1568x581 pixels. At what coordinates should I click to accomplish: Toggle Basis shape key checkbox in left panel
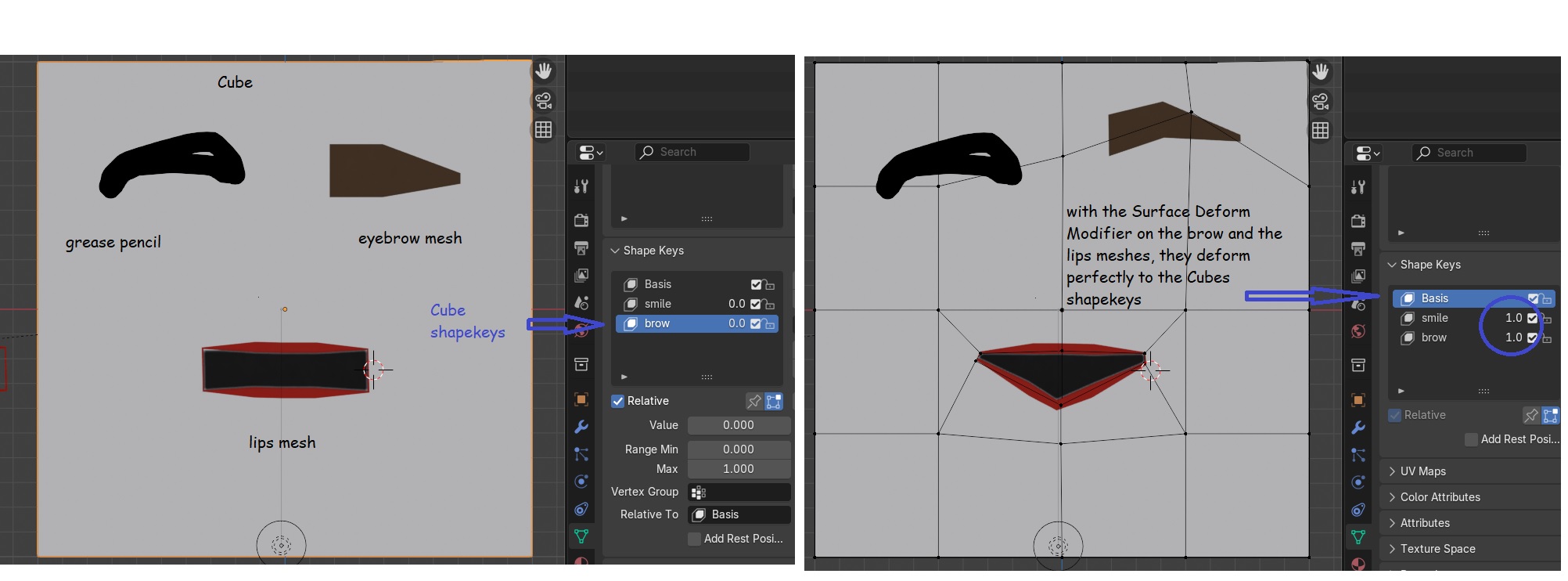(x=756, y=284)
